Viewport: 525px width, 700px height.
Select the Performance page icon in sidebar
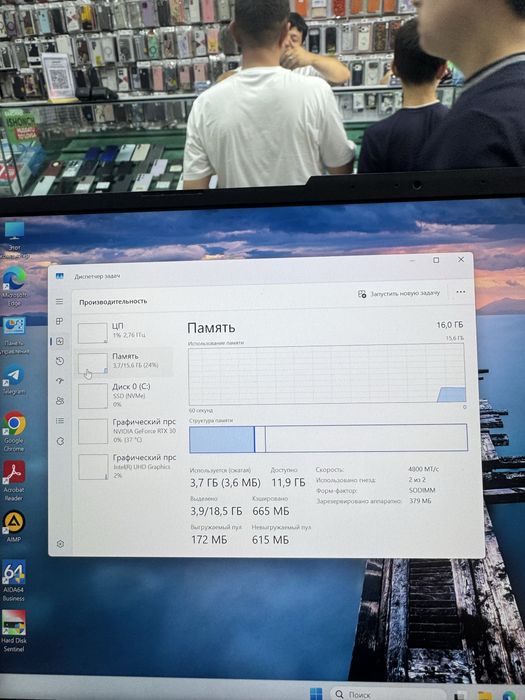tap(60, 342)
